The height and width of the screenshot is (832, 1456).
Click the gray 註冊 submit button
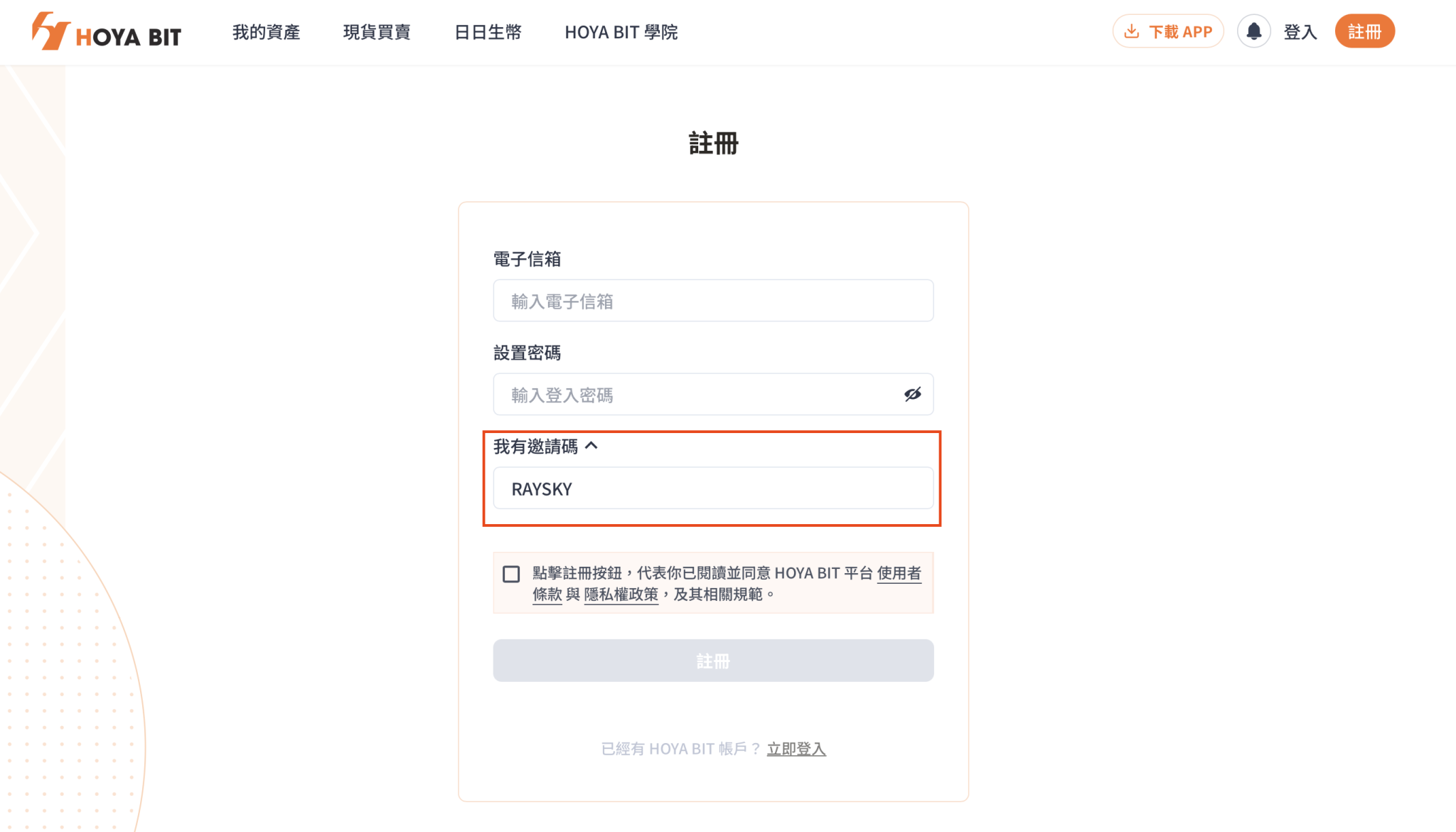(713, 661)
